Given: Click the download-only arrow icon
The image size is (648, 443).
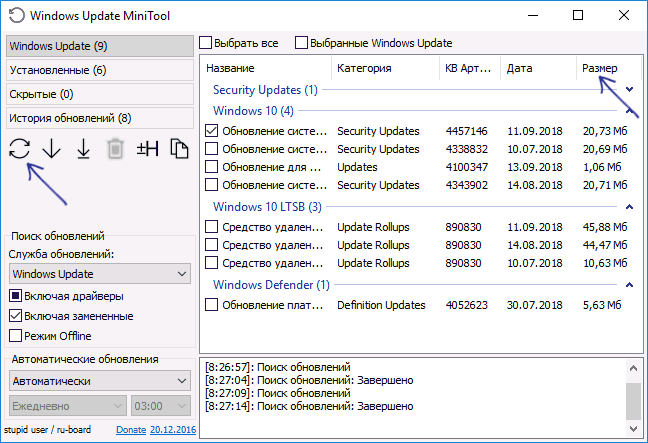Looking at the screenshot, I should click(x=52, y=149).
